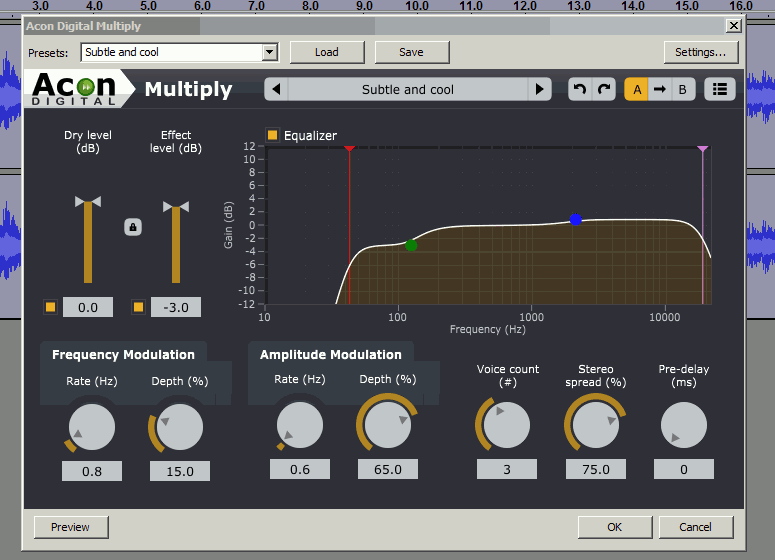Confirm with the OK button
The width and height of the screenshot is (775, 560).
click(x=615, y=527)
